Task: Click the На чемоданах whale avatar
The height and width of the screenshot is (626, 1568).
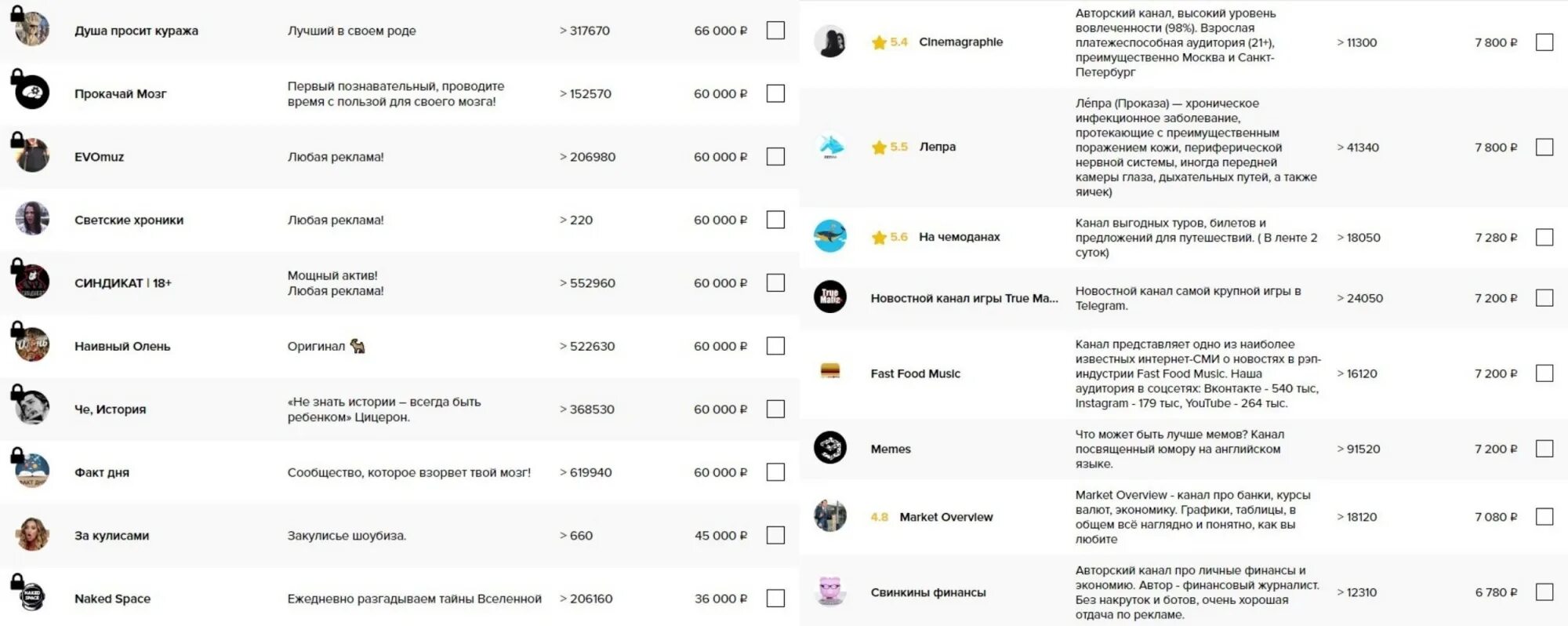Action: (829, 236)
